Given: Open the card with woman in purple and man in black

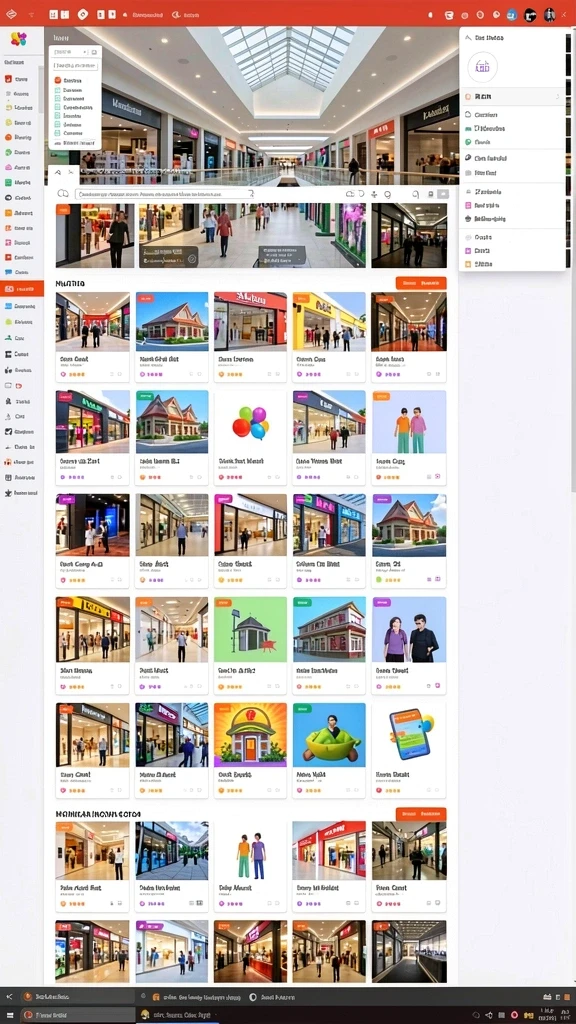Looking at the screenshot, I should coord(409,645).
